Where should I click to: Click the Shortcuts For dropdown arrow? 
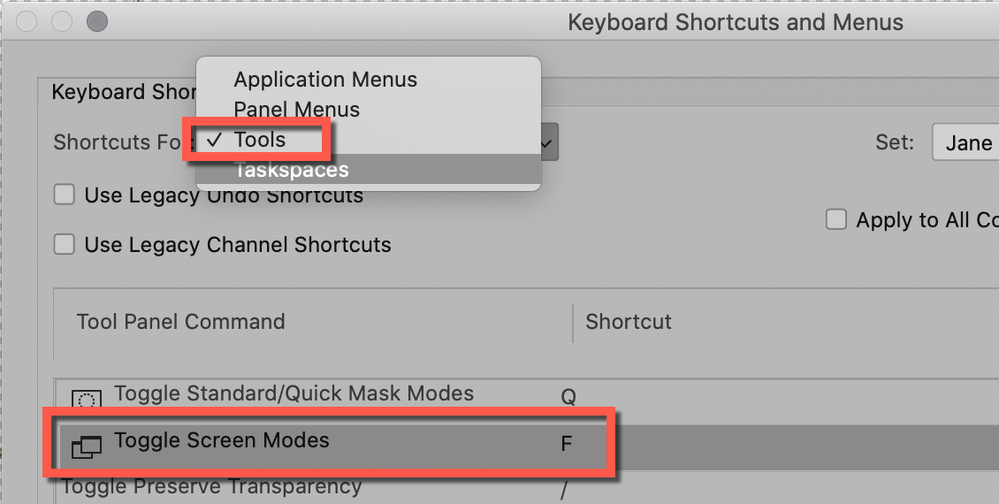point(547,143)
